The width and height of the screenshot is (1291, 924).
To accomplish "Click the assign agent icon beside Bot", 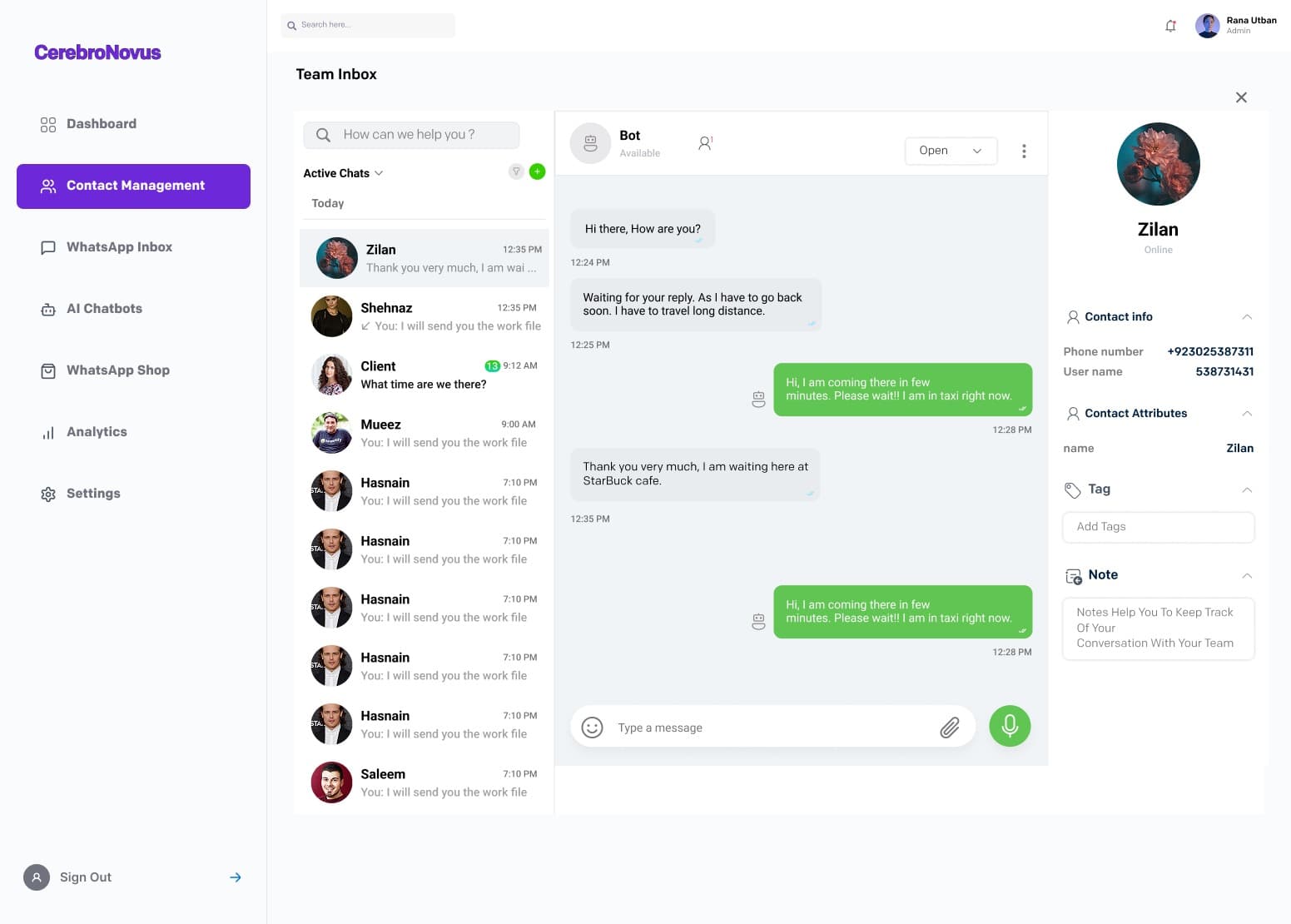I will (x=704, y=142).
